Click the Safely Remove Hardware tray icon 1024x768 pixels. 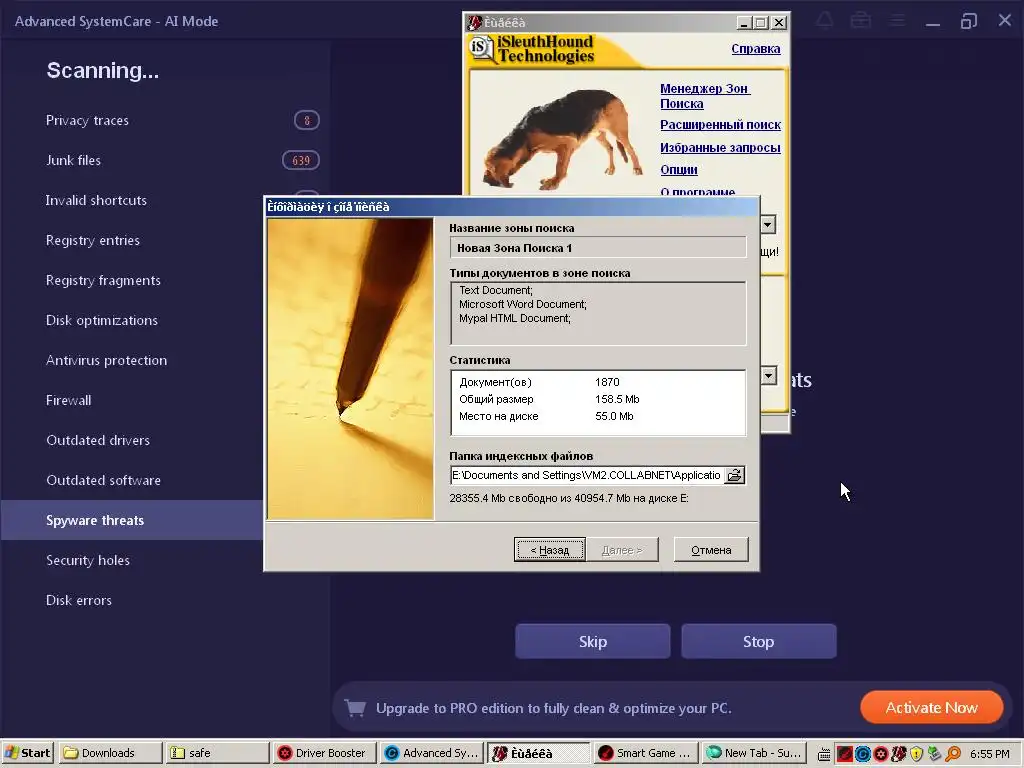934,754
